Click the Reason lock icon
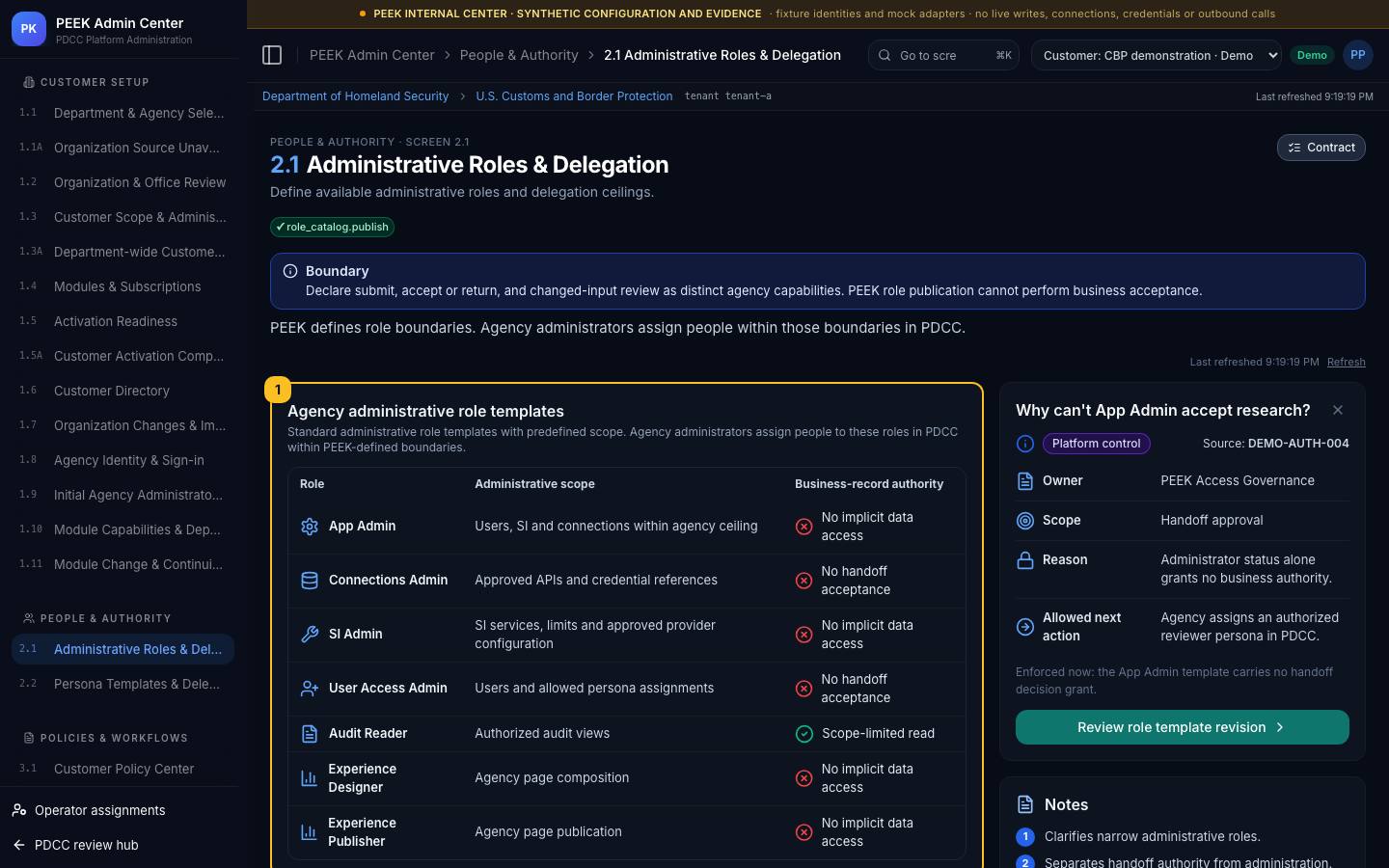The width and height of the screenshot is (1389, 868). [x=1025, y=560]
